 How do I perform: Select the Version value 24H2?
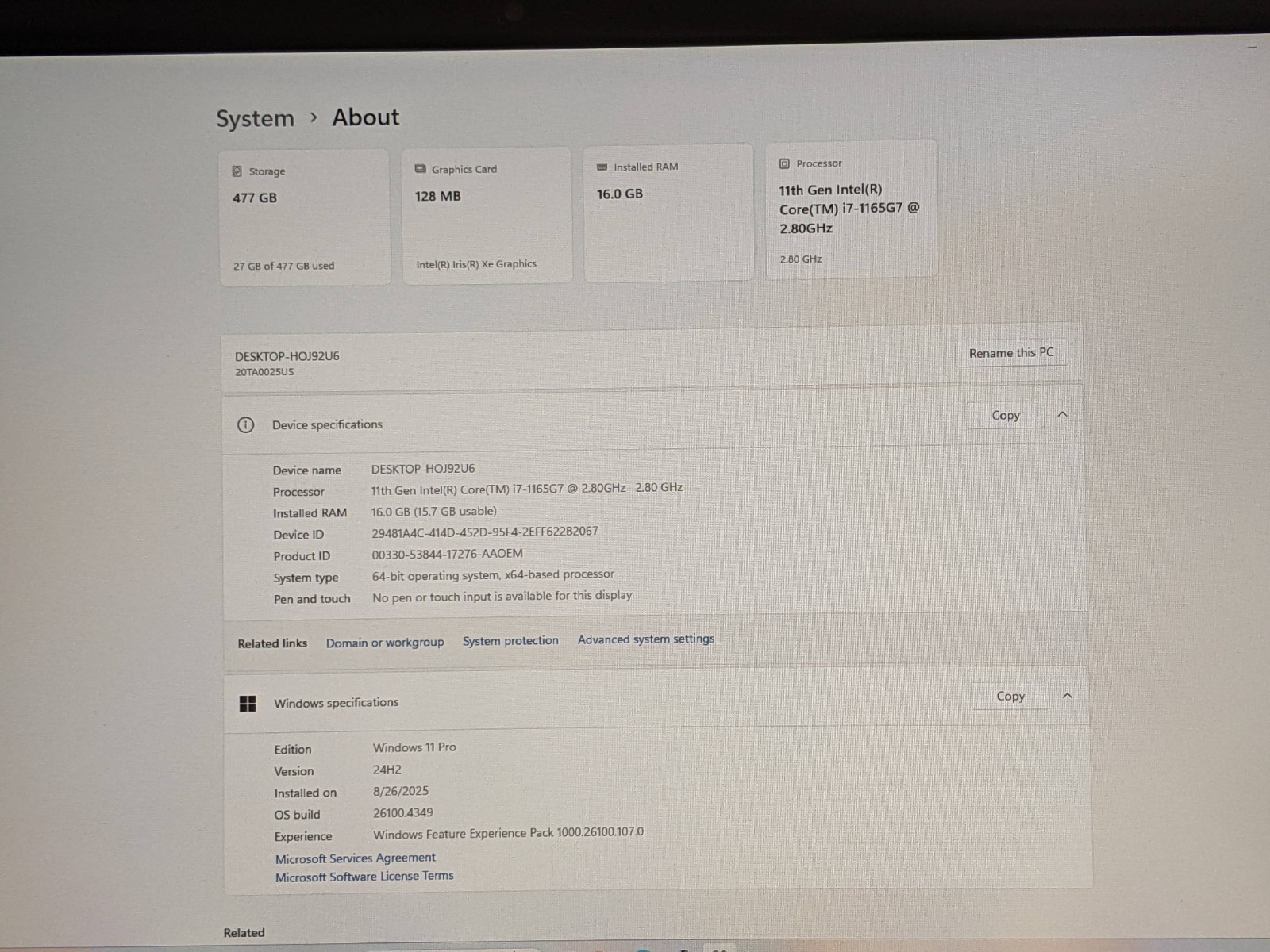point(387,770)
